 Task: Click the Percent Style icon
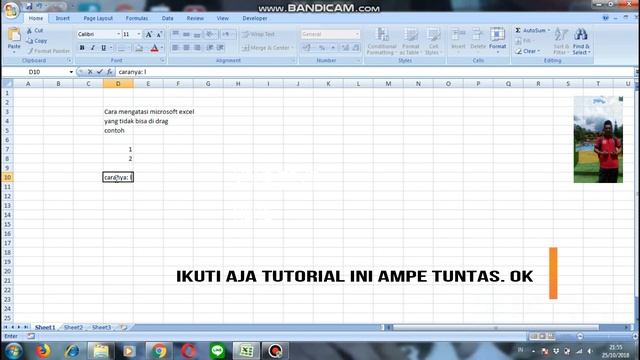coord(322,48)
